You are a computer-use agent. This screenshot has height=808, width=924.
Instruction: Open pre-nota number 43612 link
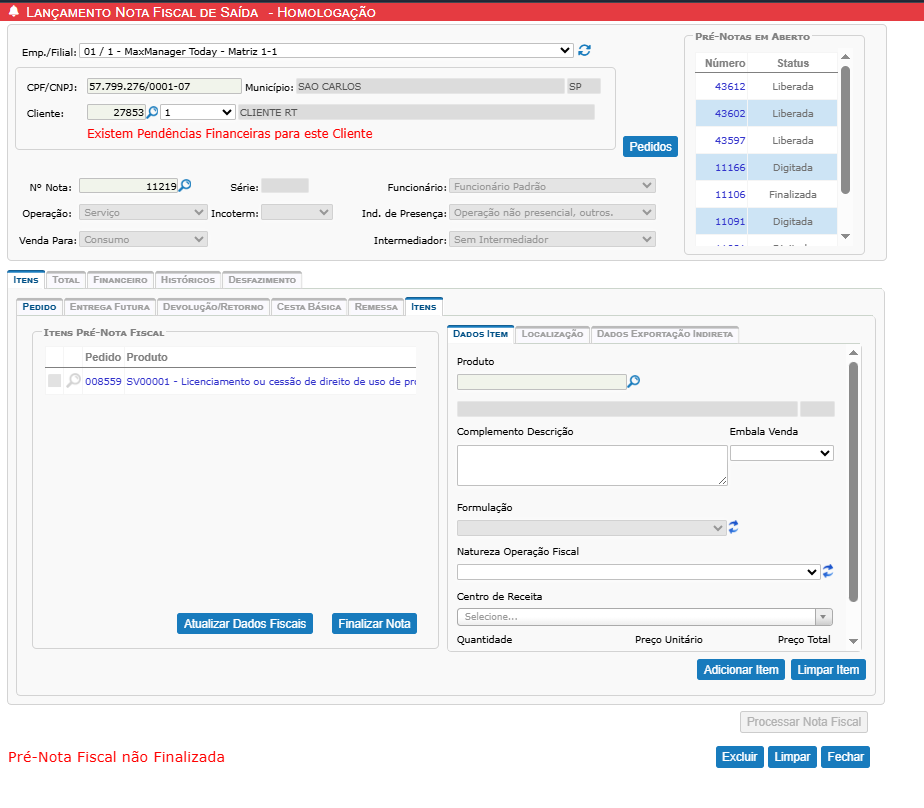(730, 87)
